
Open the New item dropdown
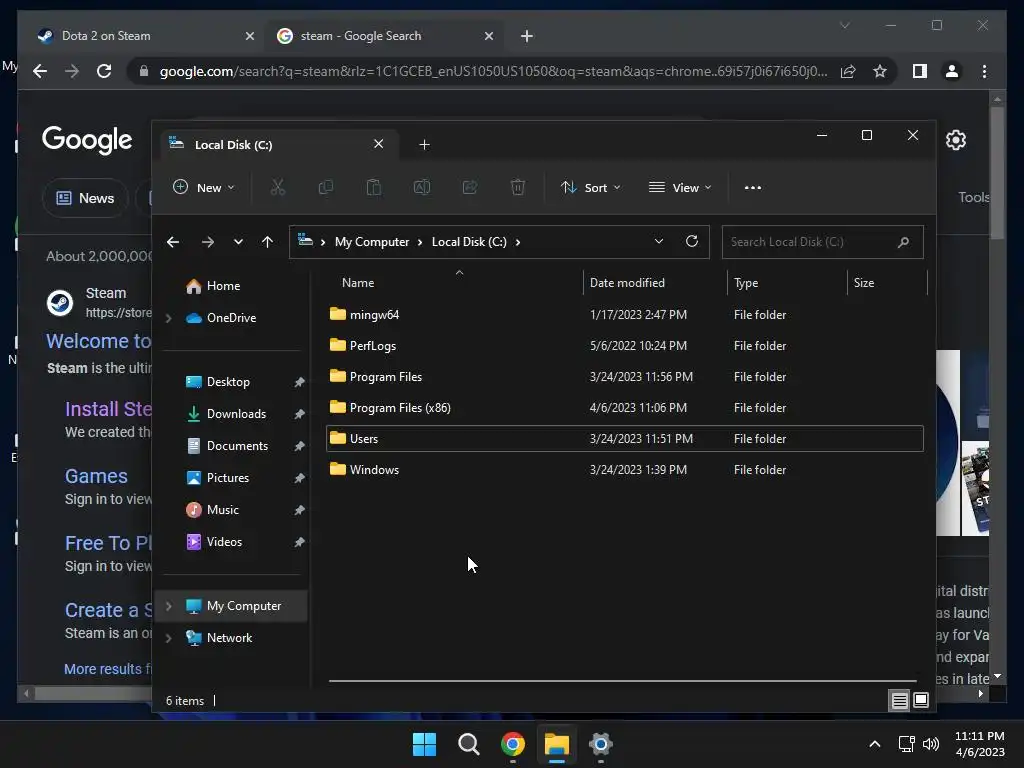pyautogui.click(x=203, y=187)
